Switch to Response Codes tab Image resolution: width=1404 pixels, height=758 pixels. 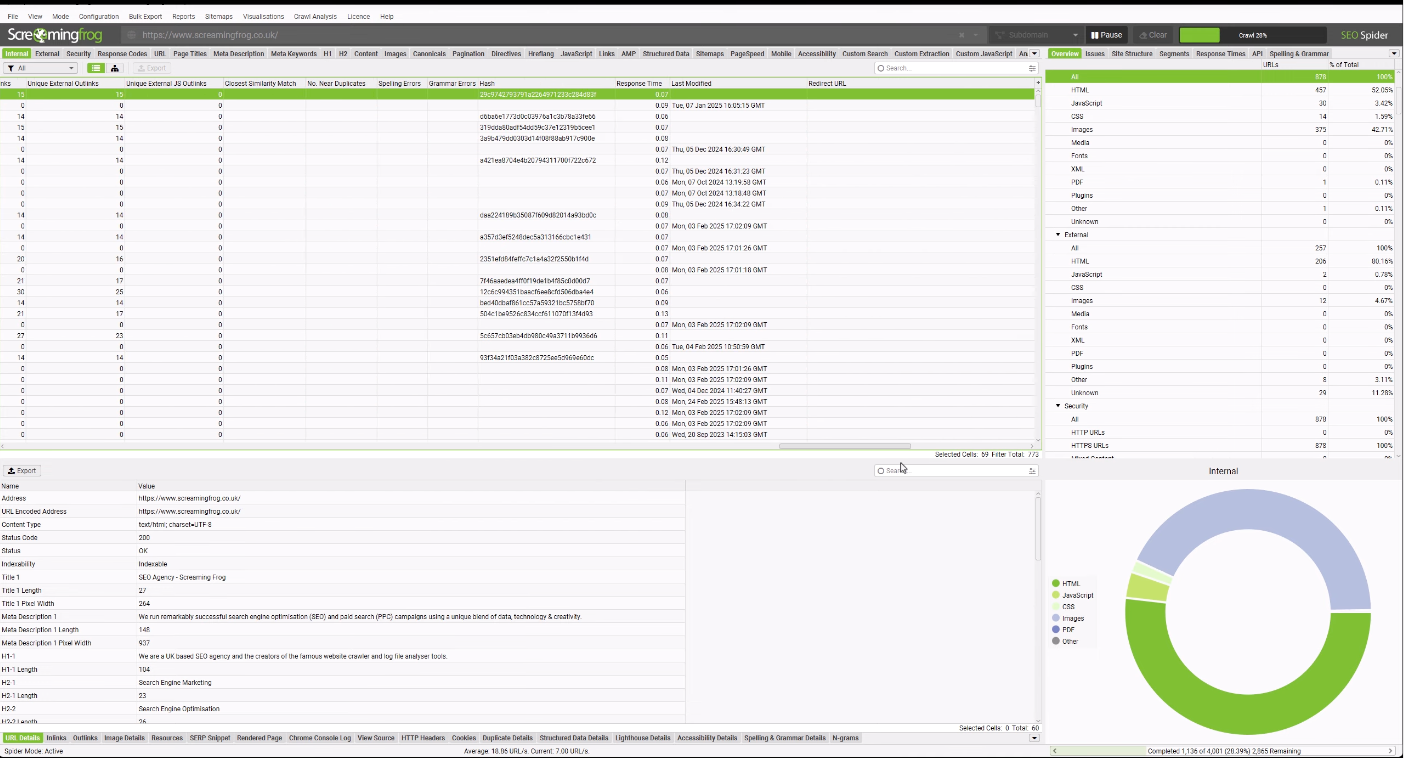tap(122, 53)
